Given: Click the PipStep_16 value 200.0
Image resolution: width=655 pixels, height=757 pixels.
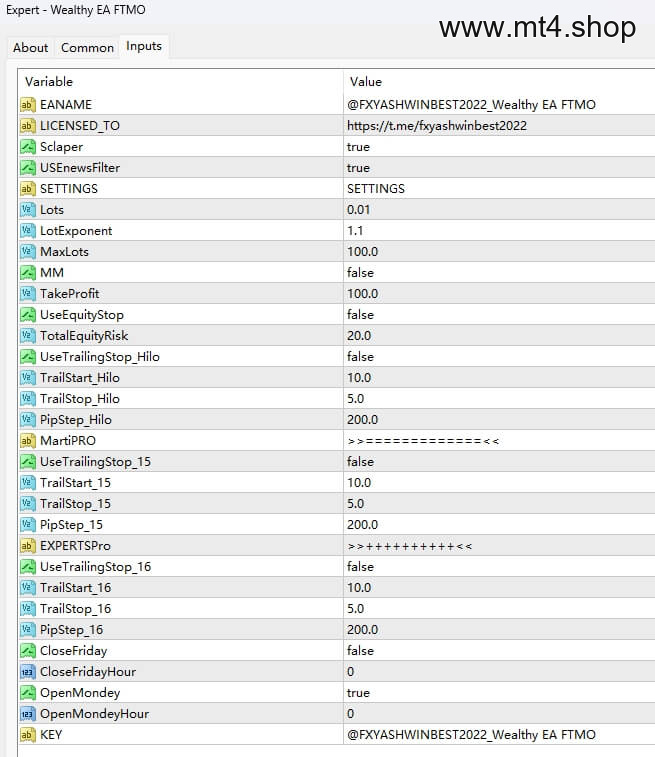Looking at the screenshot, I should 362,630.
